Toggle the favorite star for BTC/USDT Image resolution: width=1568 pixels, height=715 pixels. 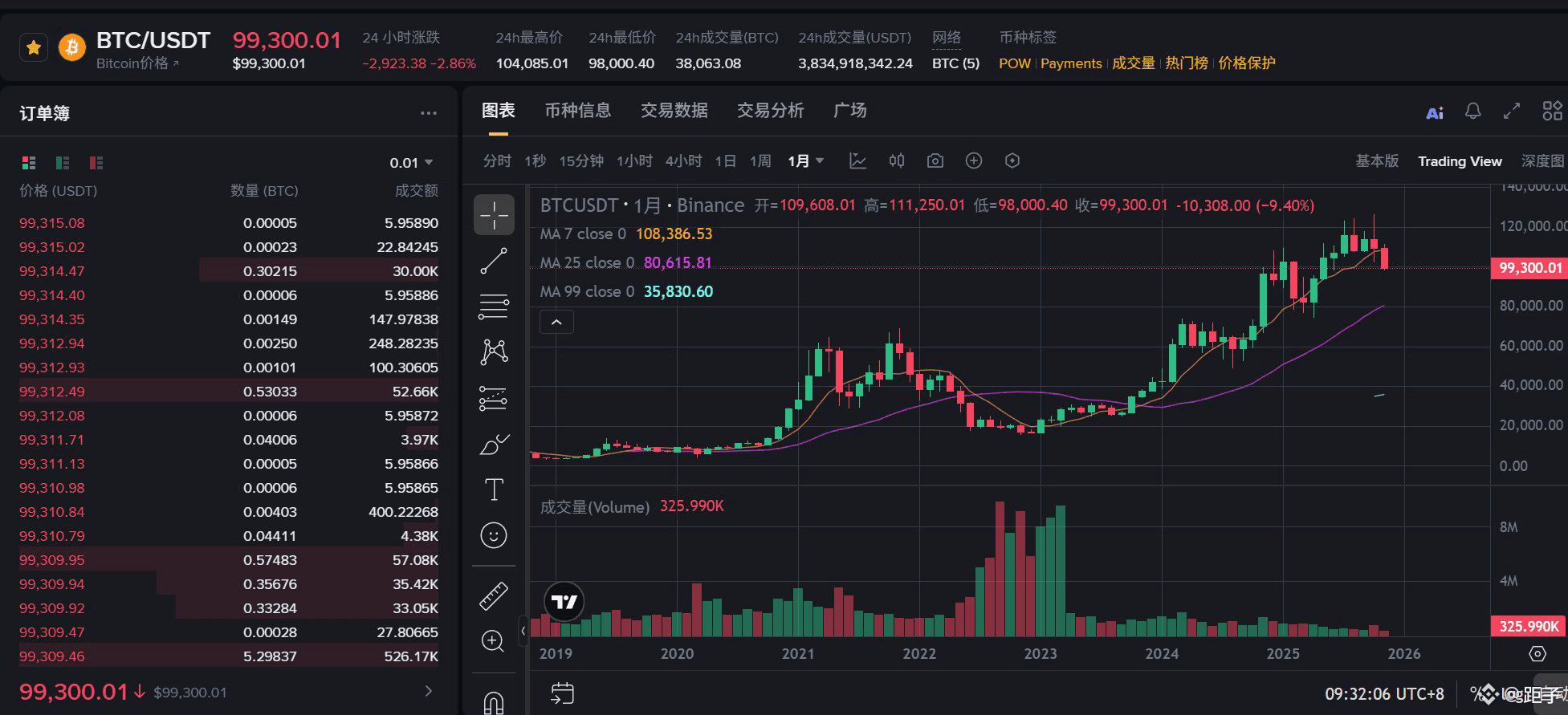[x=34, y=48]
